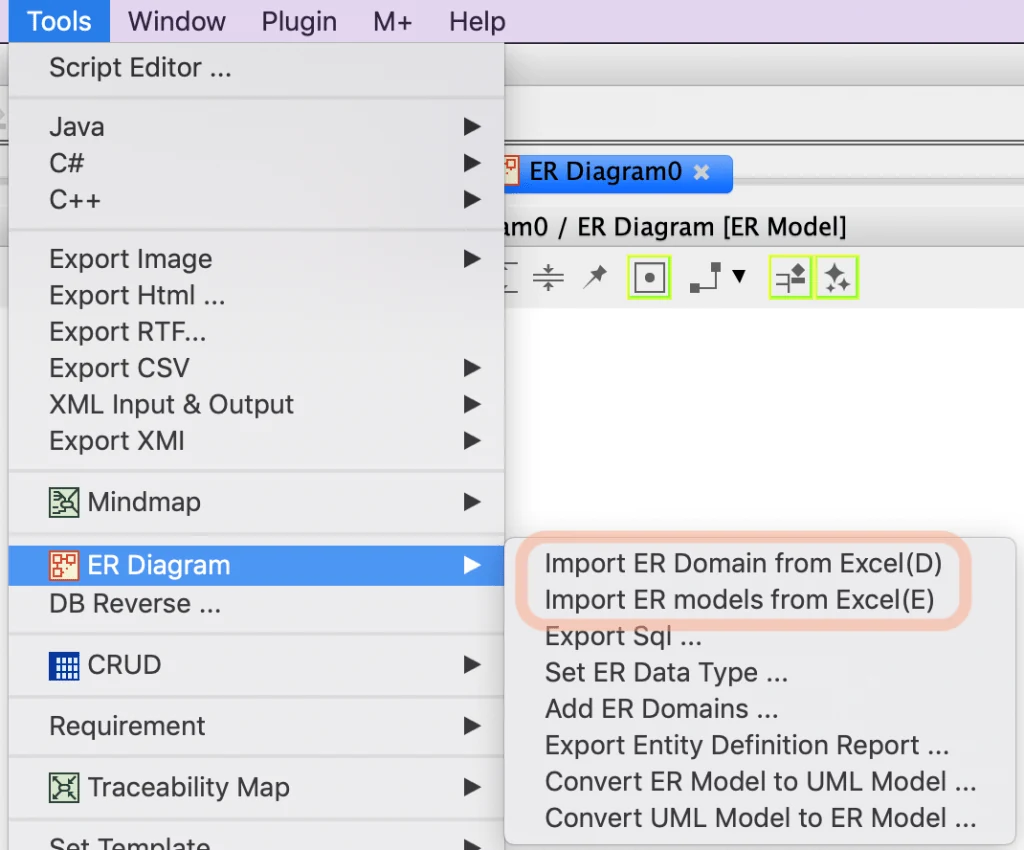Select the line style connector icon
The width and height of the screenshot is (1024, 850).
coord(706,277)
